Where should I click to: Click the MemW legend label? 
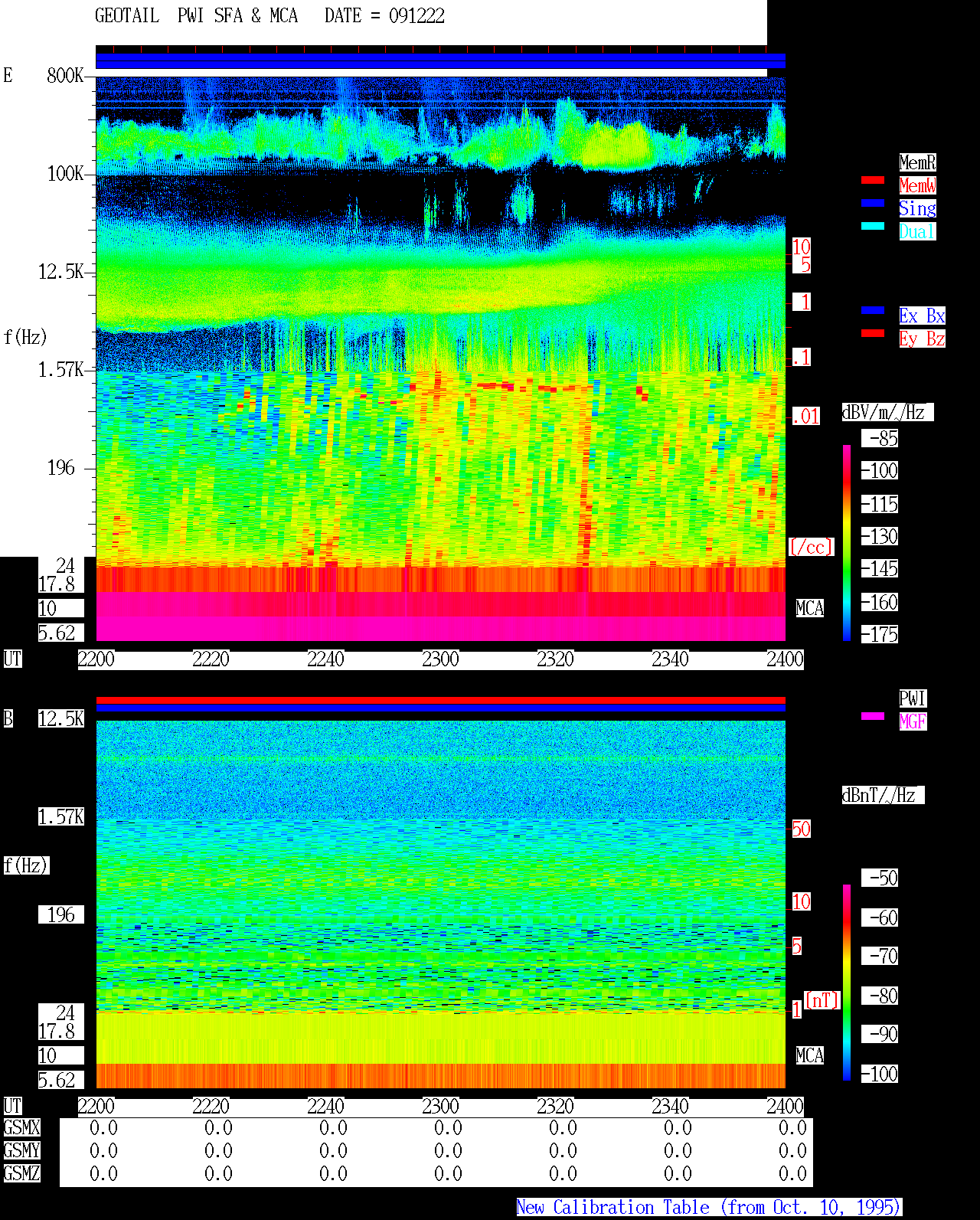pos(917,185)
